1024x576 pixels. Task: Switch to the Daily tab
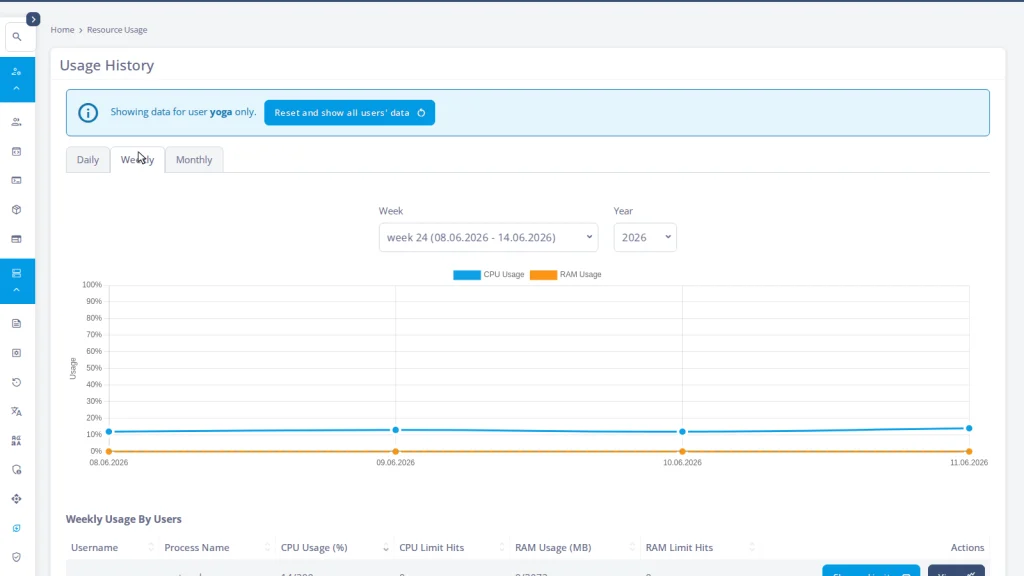click(88, 159)
